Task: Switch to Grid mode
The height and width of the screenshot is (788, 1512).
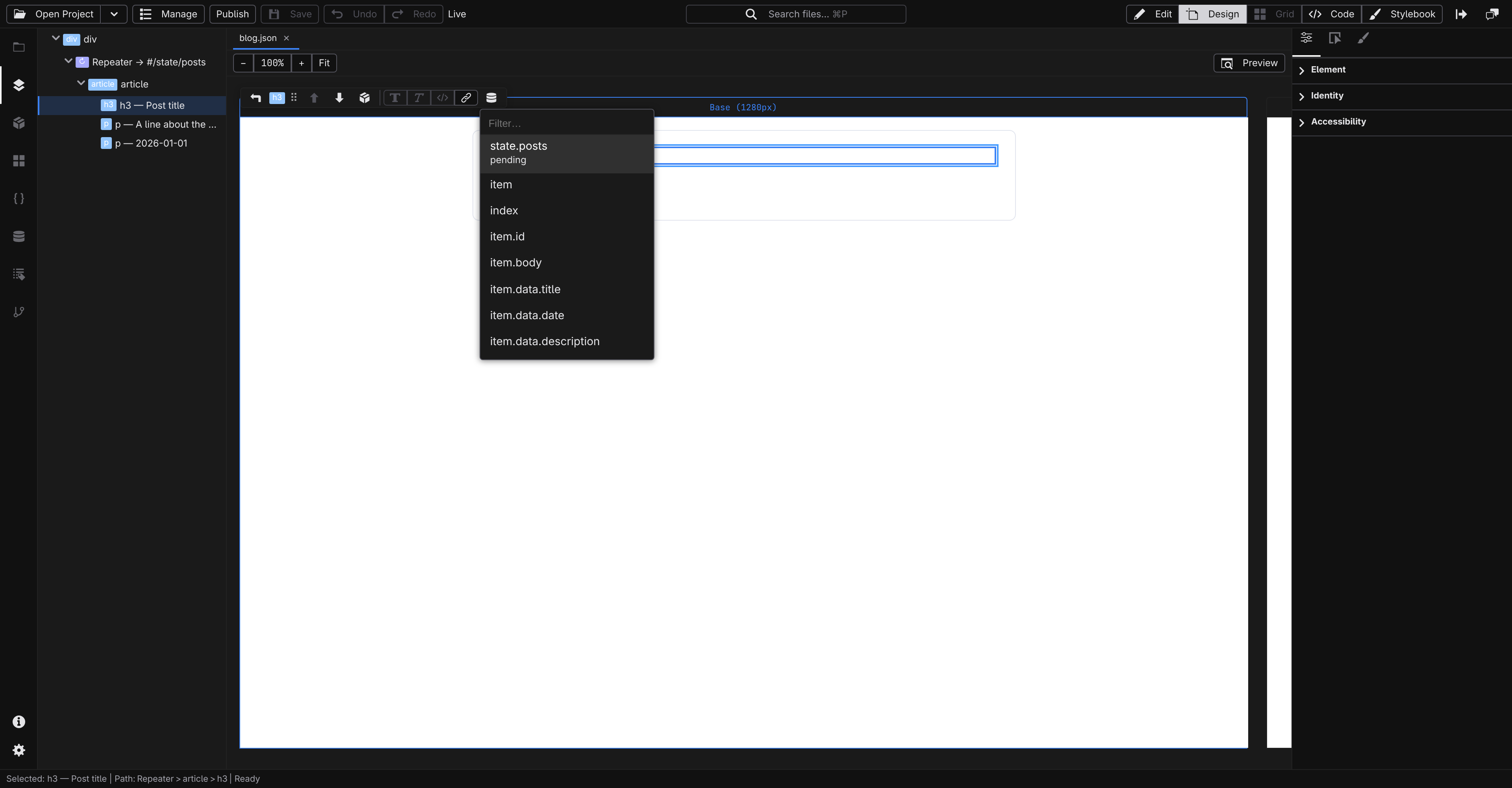Action: tap(1274, 14)
